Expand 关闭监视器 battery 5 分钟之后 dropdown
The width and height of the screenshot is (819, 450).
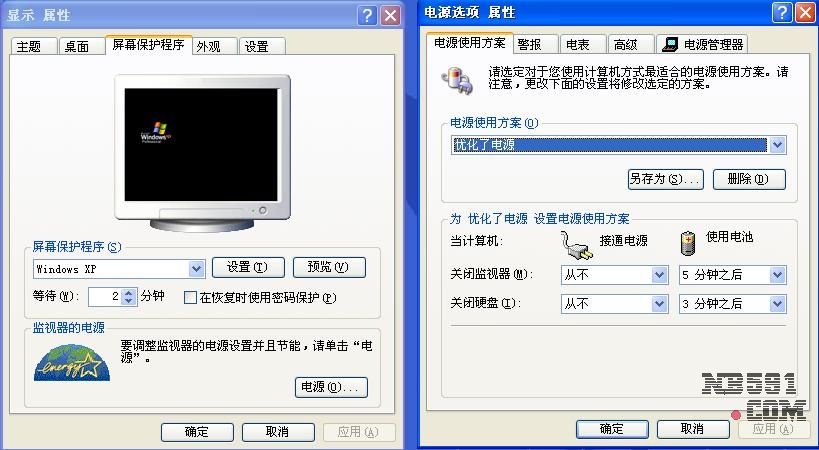(x=777, y=275)
